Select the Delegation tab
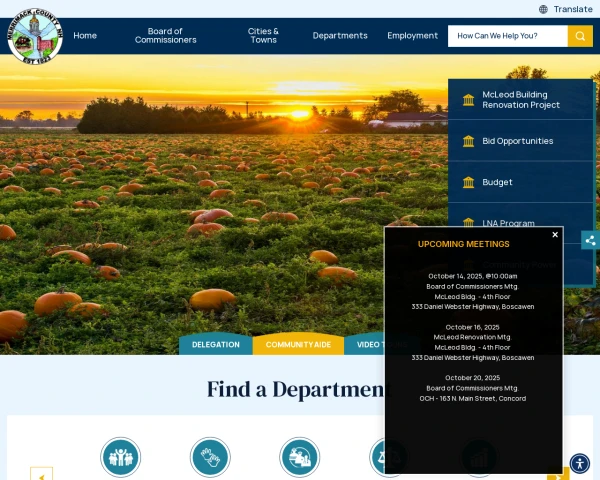This screenshot has width=600, height=480. click(216, 344)
